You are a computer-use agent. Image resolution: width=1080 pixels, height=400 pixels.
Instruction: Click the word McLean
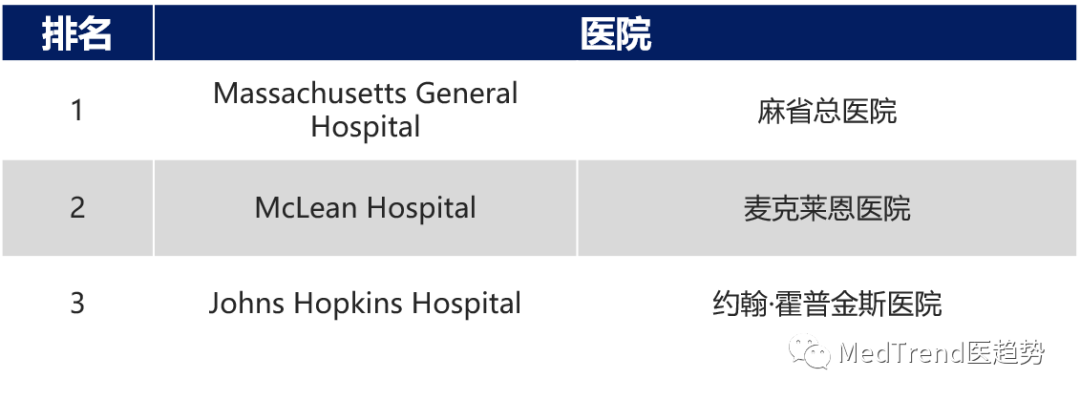tap(306, 208)
